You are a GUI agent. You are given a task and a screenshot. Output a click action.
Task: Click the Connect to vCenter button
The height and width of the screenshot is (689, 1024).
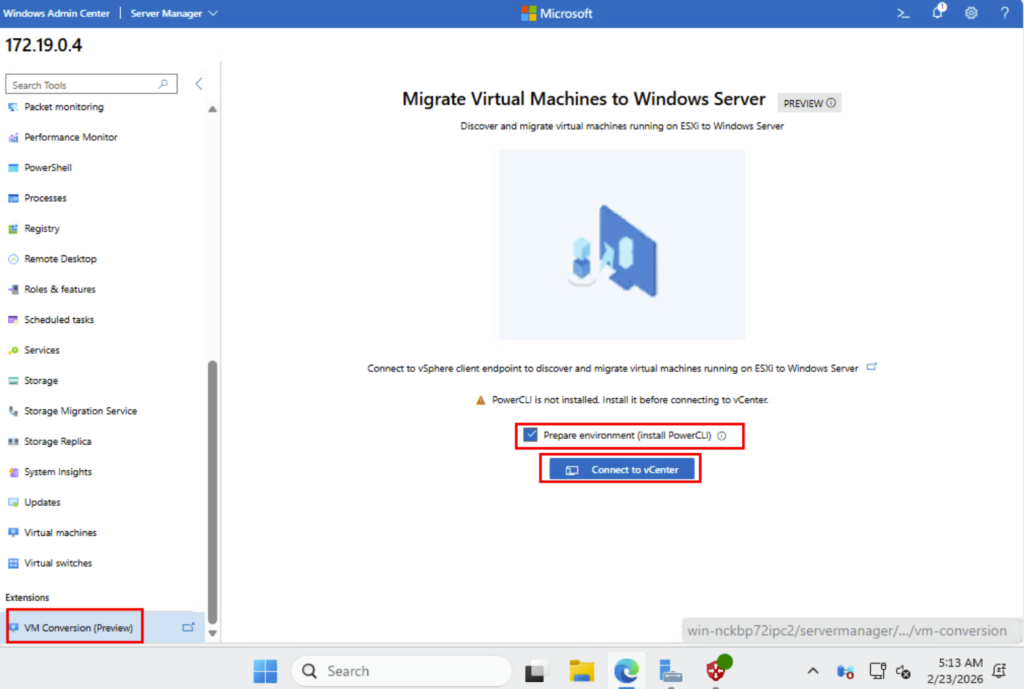coord(621,470)
